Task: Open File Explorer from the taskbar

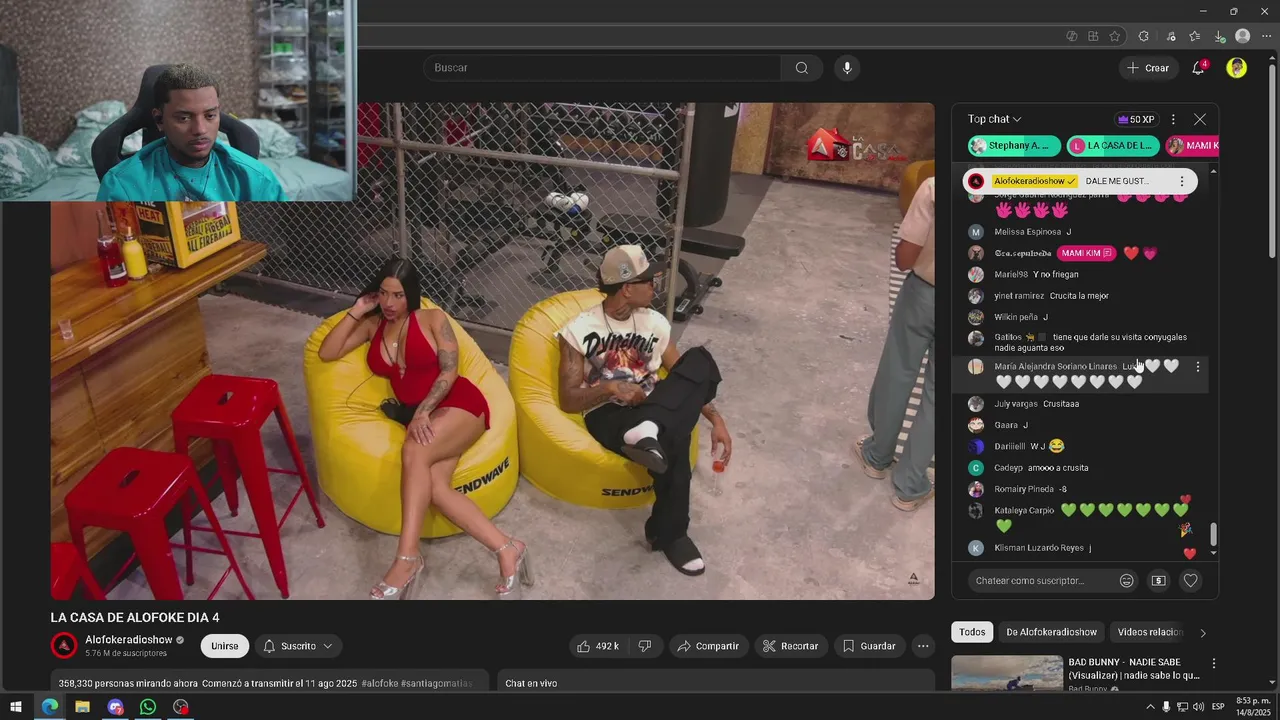Action: 82,707
